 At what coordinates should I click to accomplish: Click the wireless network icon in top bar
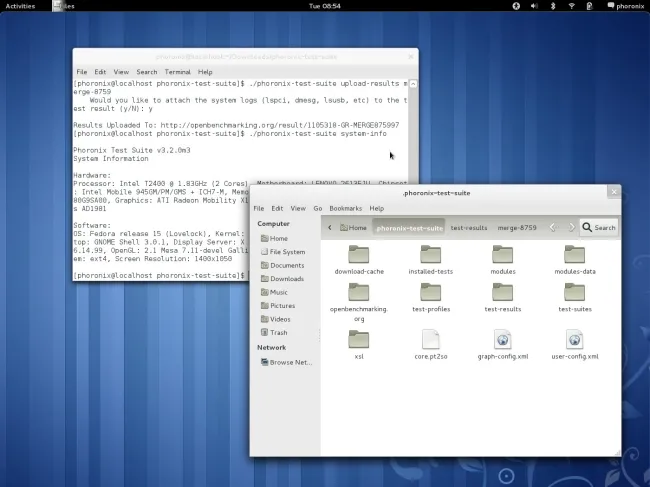pyautogui.click(x=571, y=6)
